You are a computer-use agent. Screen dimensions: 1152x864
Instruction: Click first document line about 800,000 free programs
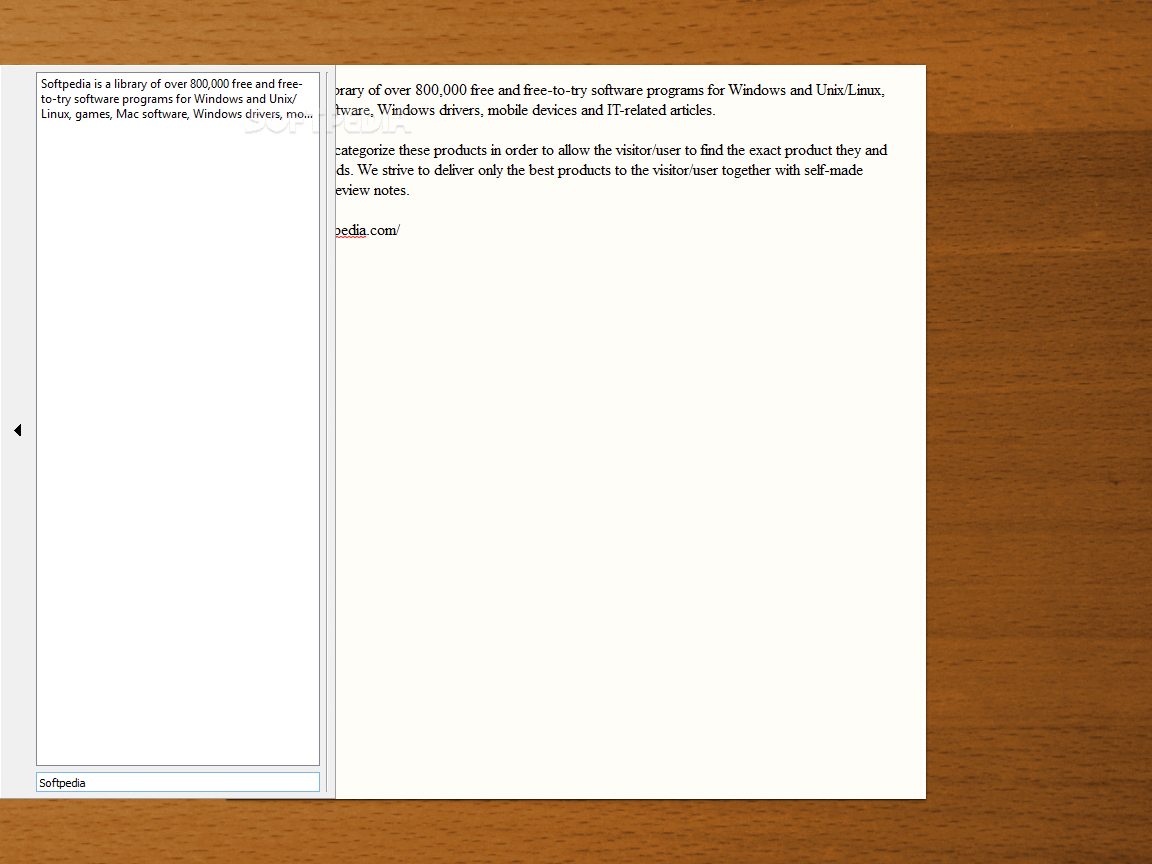[610, 90]
